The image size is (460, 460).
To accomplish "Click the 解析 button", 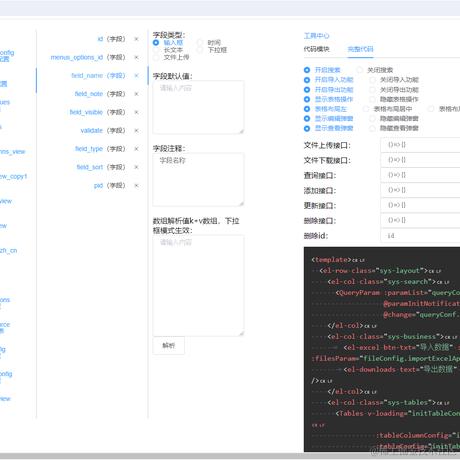I will click(169, 346).
